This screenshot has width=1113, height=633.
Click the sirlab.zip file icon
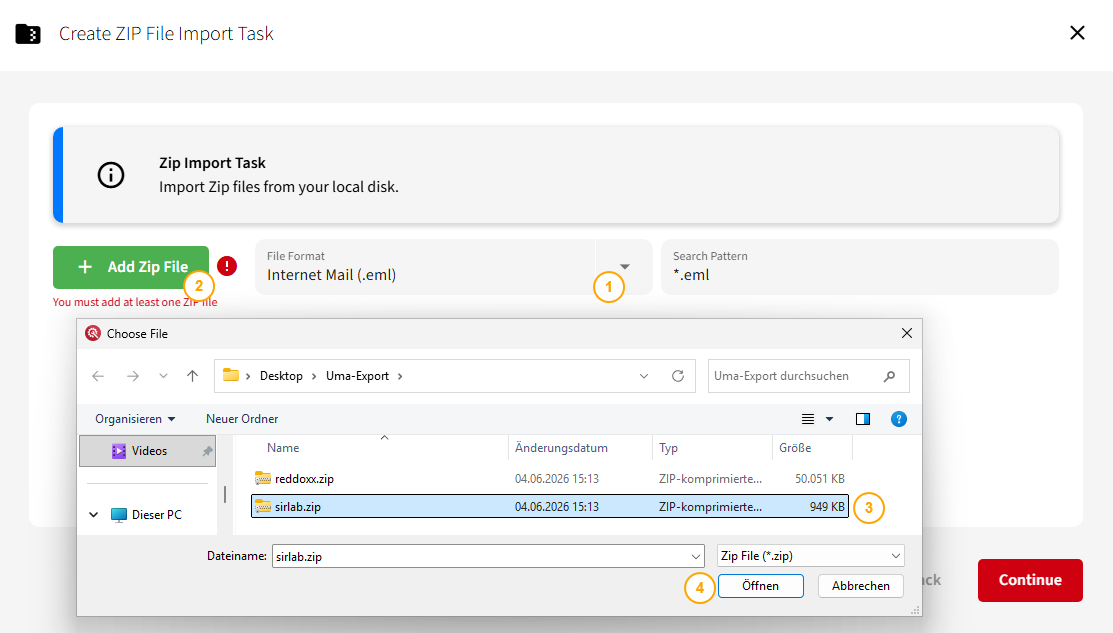pyautogui.click(x=263, y=506)
